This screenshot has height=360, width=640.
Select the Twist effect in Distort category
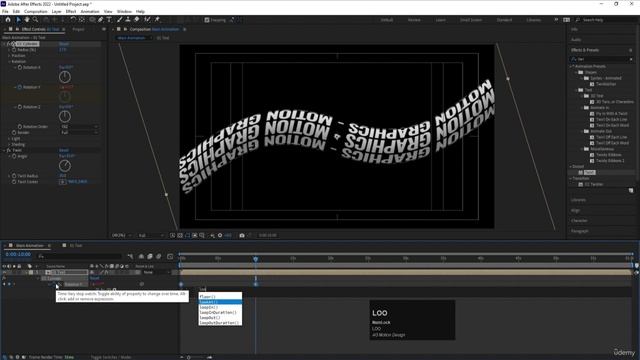pyautogui.click(x=589, y=173)
